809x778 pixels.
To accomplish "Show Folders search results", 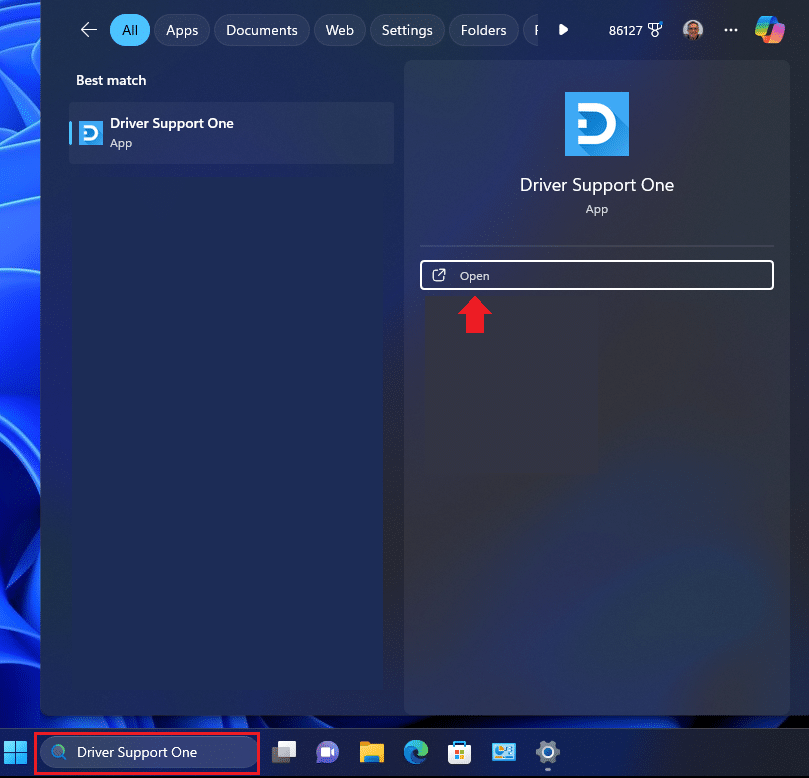I will [x=483, y=30].
